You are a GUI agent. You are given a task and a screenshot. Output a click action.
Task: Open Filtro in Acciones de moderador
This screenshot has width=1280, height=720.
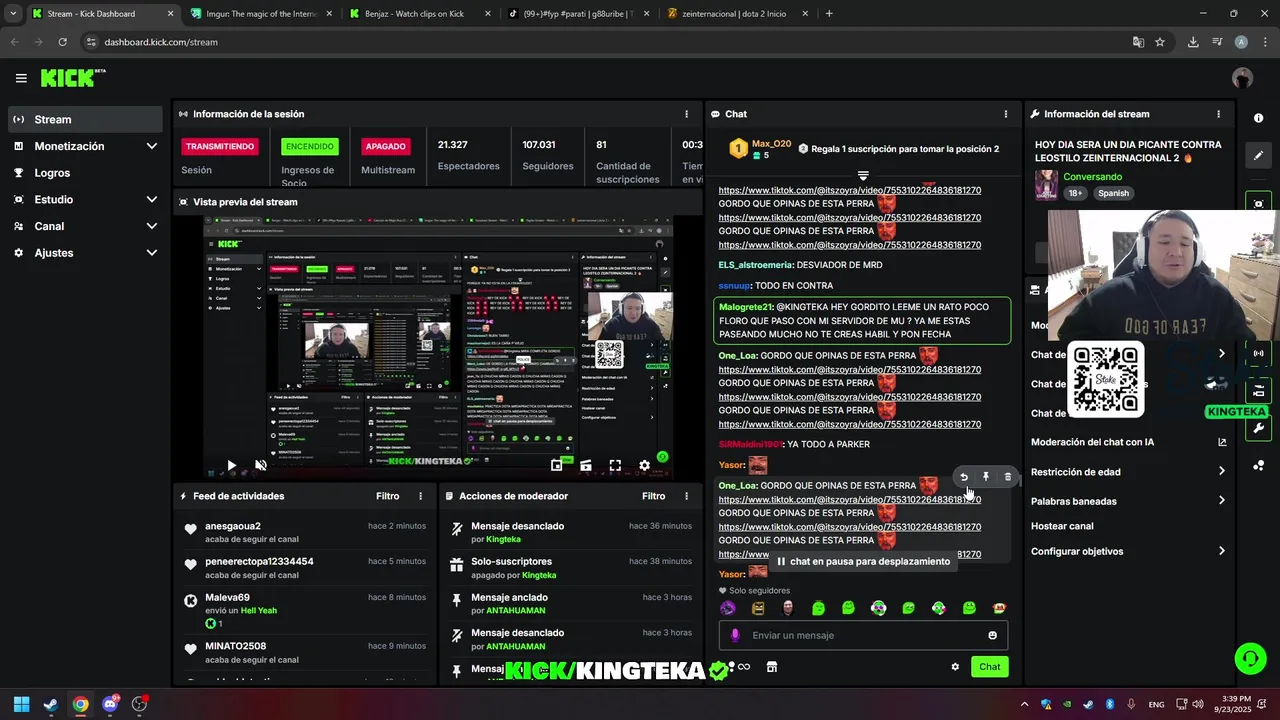(x=653, y=496)
